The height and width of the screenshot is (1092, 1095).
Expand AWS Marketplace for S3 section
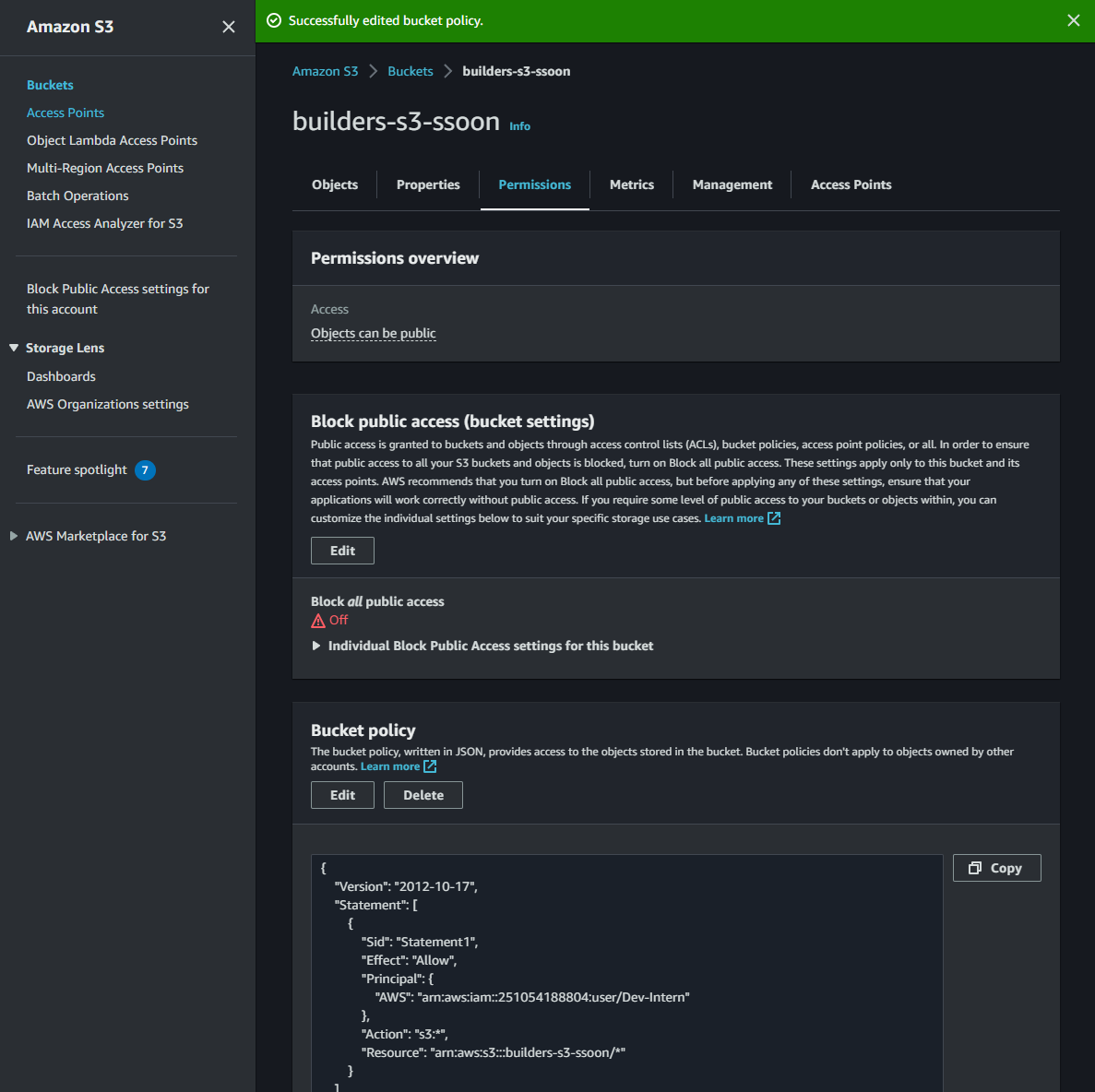(x=13, y=536)
